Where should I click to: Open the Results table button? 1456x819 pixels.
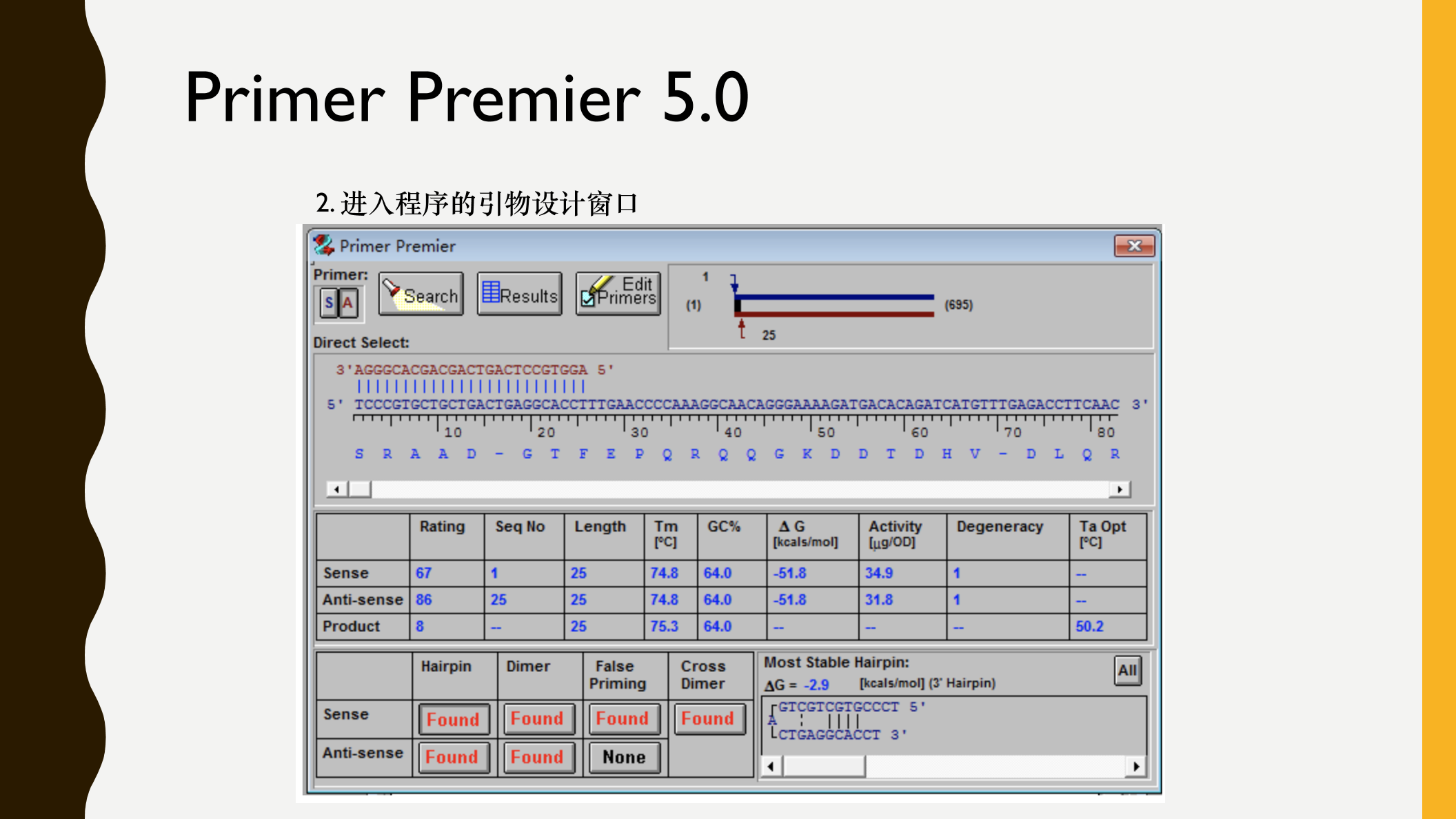coord(520,294)
